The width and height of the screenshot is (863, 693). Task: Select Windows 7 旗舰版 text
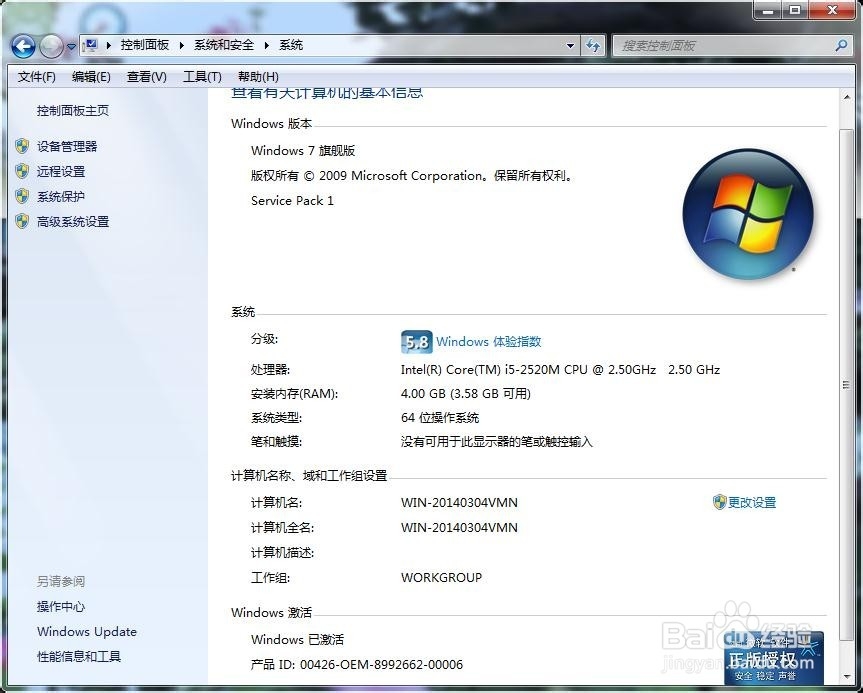click(x=303, y=150)
